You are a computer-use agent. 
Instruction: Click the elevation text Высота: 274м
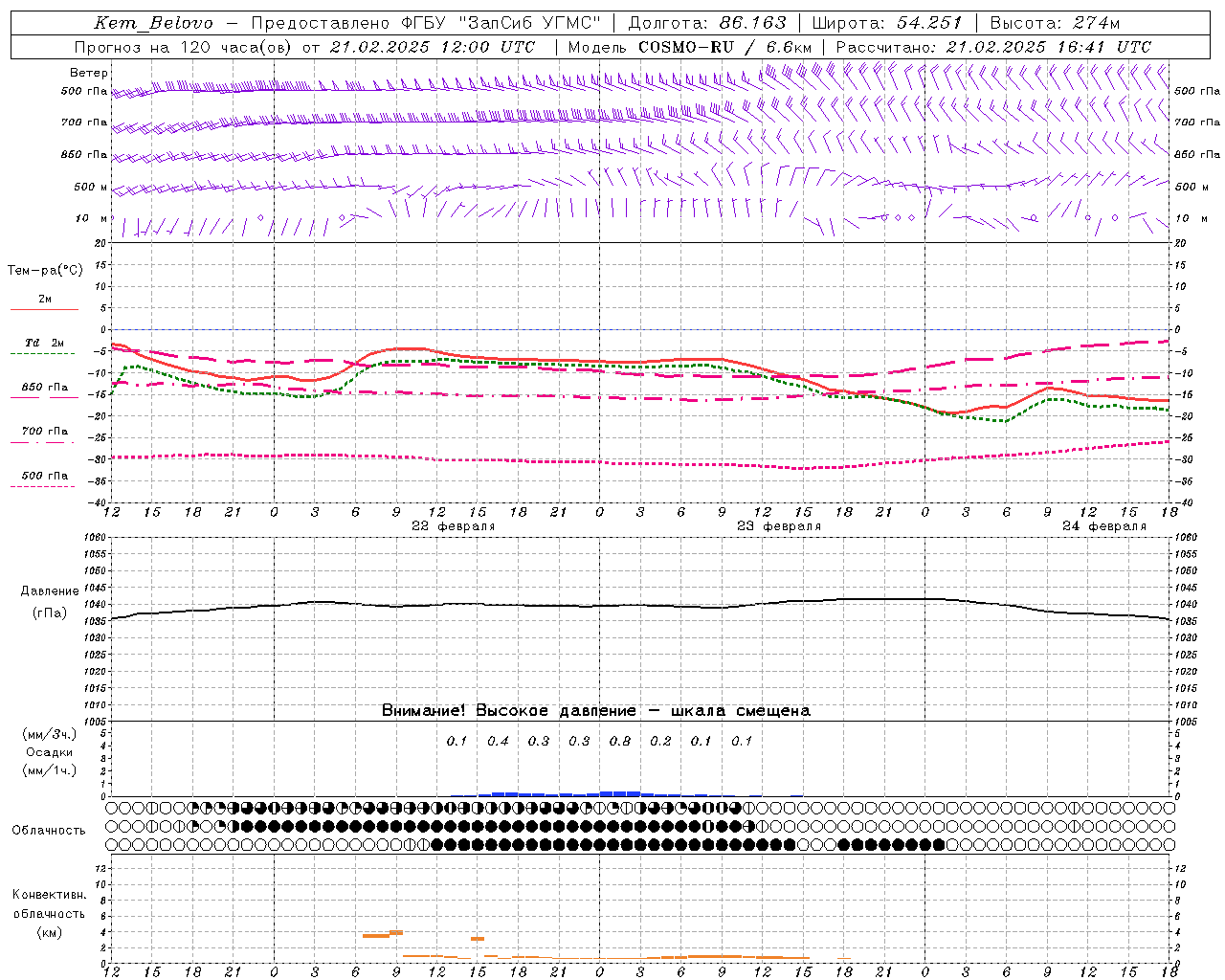click(1055, 23)
